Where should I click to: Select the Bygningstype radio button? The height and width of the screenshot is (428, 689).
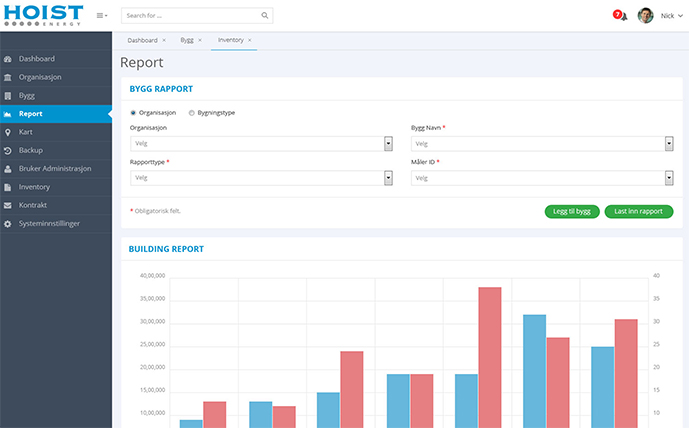[x=192, y=113]
